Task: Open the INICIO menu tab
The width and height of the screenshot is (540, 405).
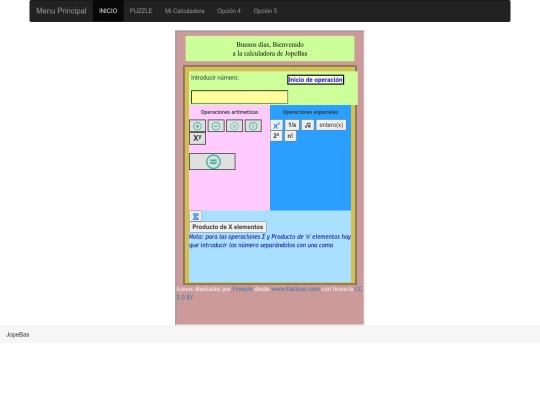Action: 108,11
